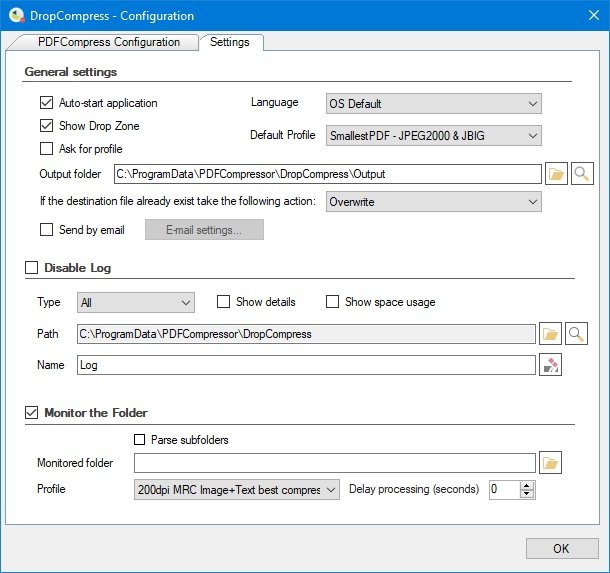Switch to PDFCompress Configuration tab

[x=108, y=42]
